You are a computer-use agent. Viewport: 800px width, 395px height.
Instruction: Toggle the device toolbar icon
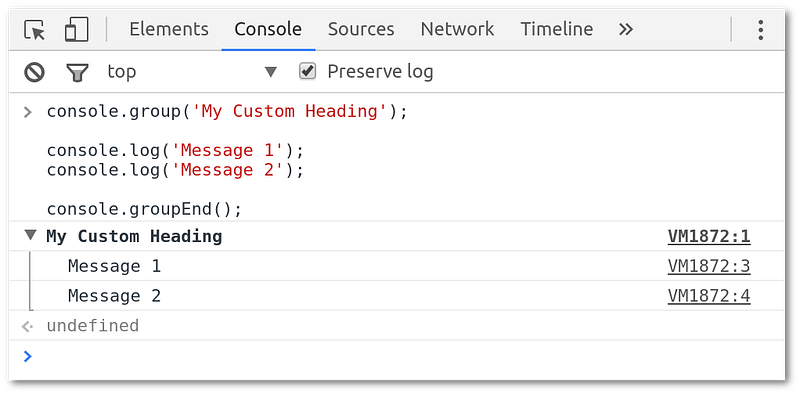[x=77, y=30]
